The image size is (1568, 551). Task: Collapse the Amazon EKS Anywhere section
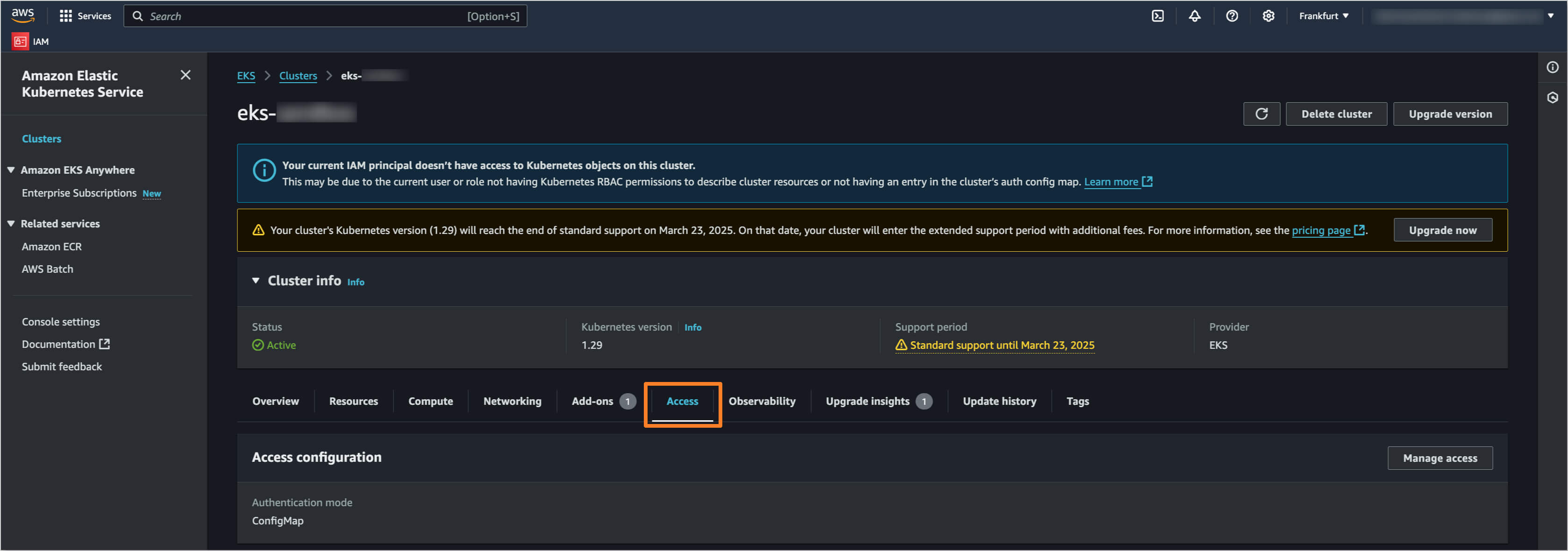(10, 170)
